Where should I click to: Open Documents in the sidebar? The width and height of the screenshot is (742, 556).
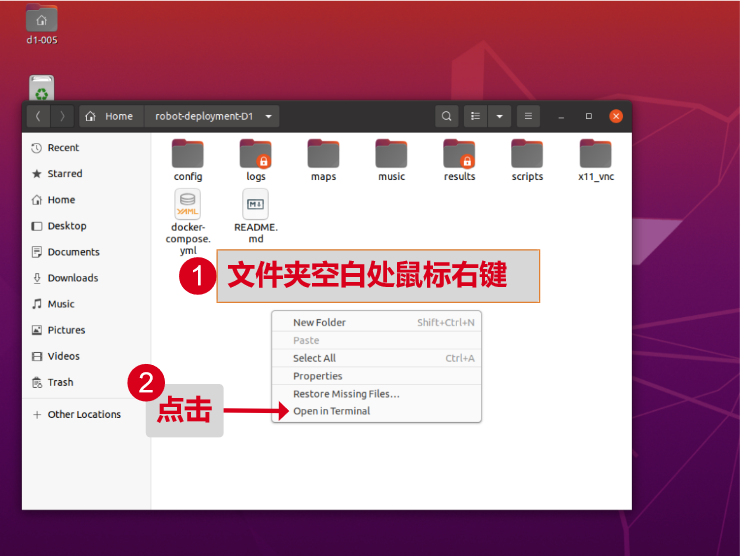pyautogui.click(x=87, y=252)
